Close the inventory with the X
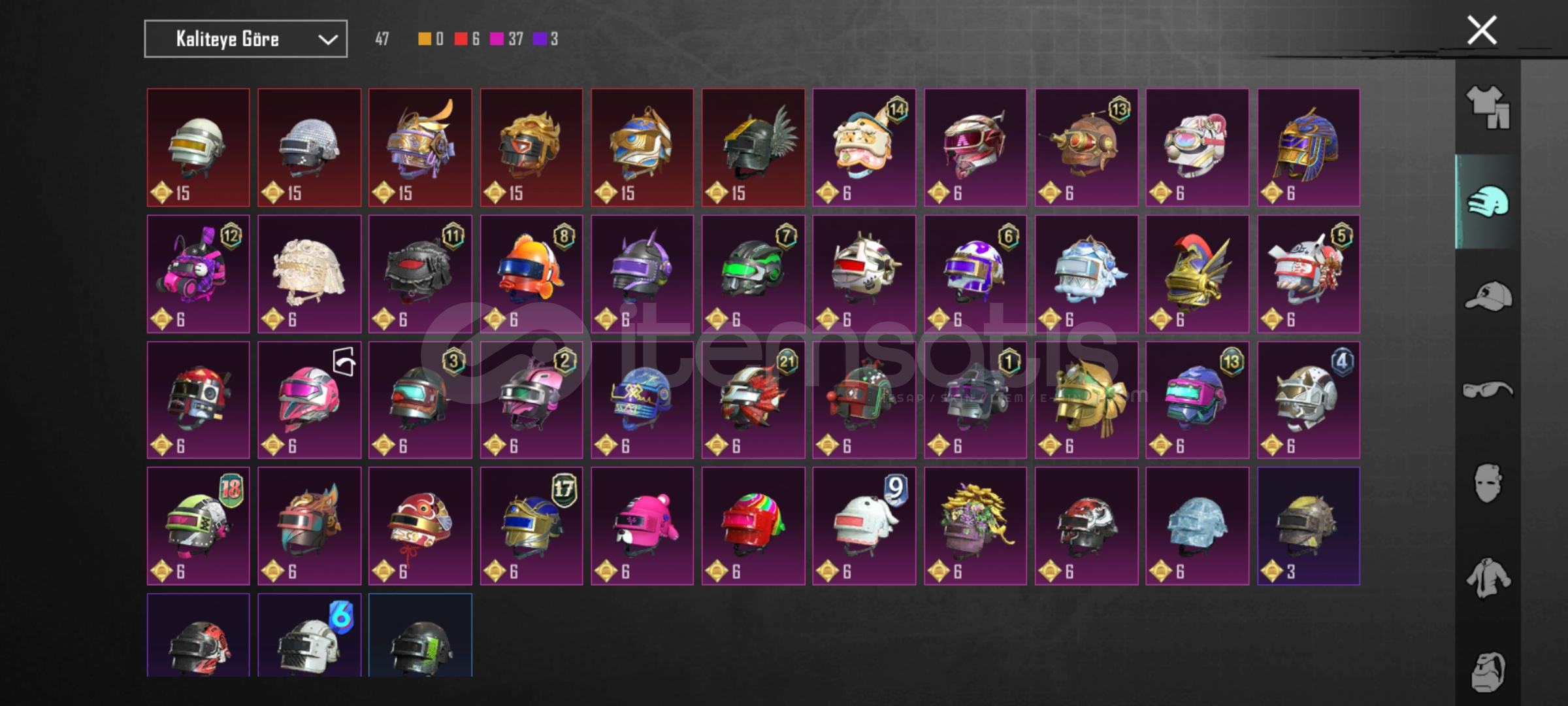This screenshot has height=706, width=1568. (1482, 30)
